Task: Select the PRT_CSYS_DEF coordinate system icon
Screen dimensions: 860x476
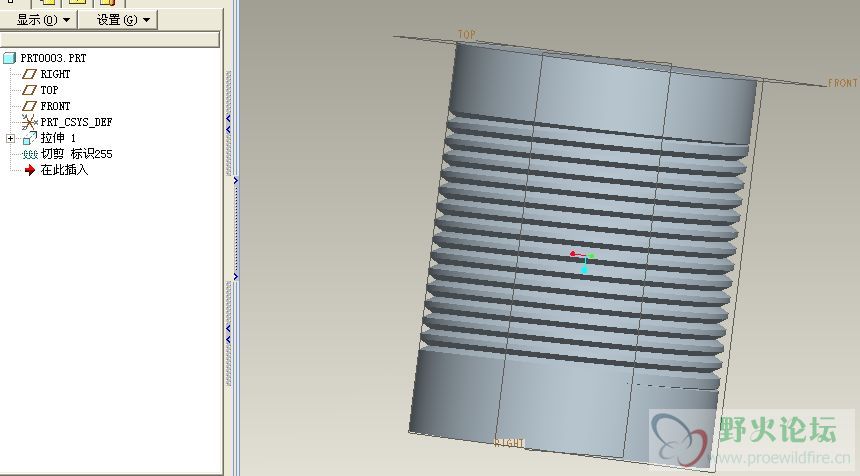Action: point(29,122)
